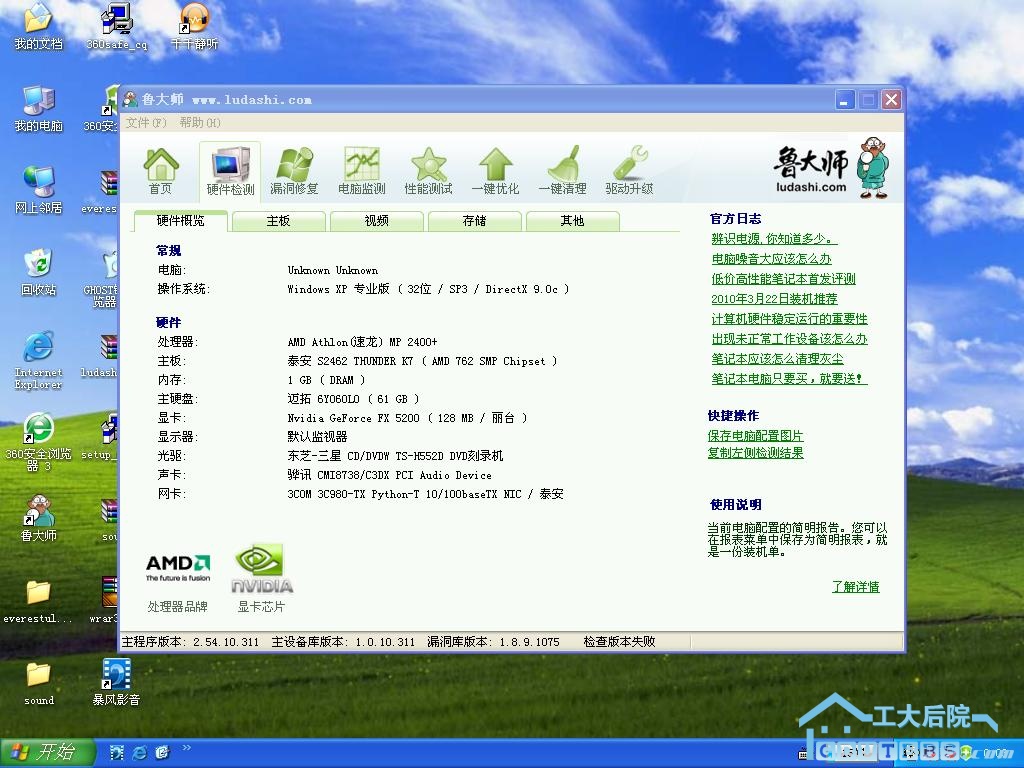The width and height of the screenshot is (1024, 768).
Task: Open the 开始 Start button
Action: [47, 753]
